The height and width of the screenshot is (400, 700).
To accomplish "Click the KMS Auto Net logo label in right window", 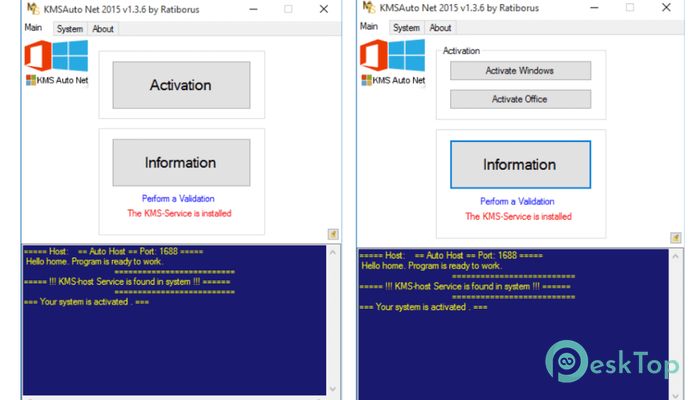I will 393,80.
